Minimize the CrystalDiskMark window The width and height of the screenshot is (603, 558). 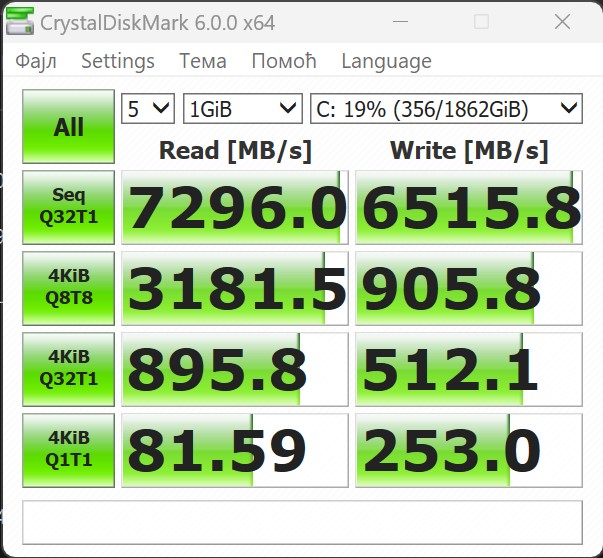pyautogui.click(x=400, y=22)
